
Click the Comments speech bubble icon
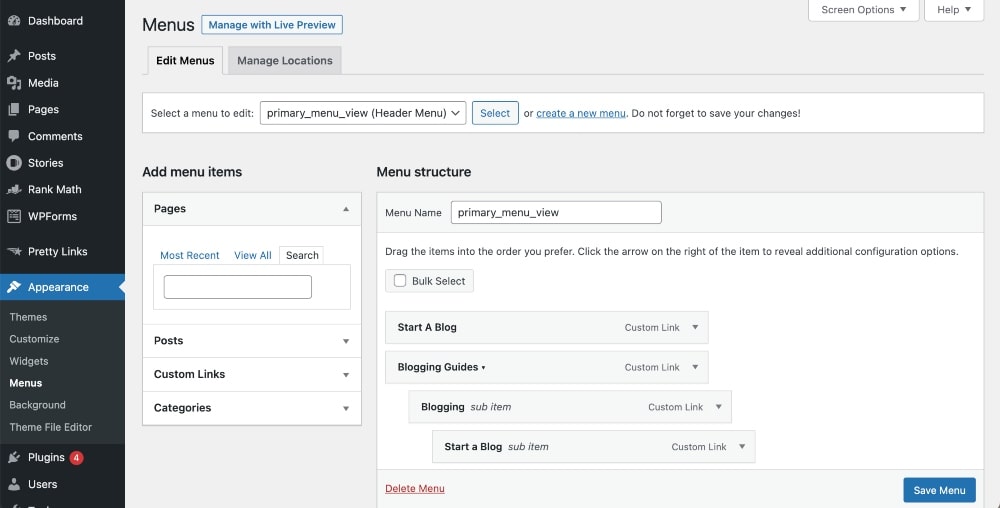pos(14,136)
